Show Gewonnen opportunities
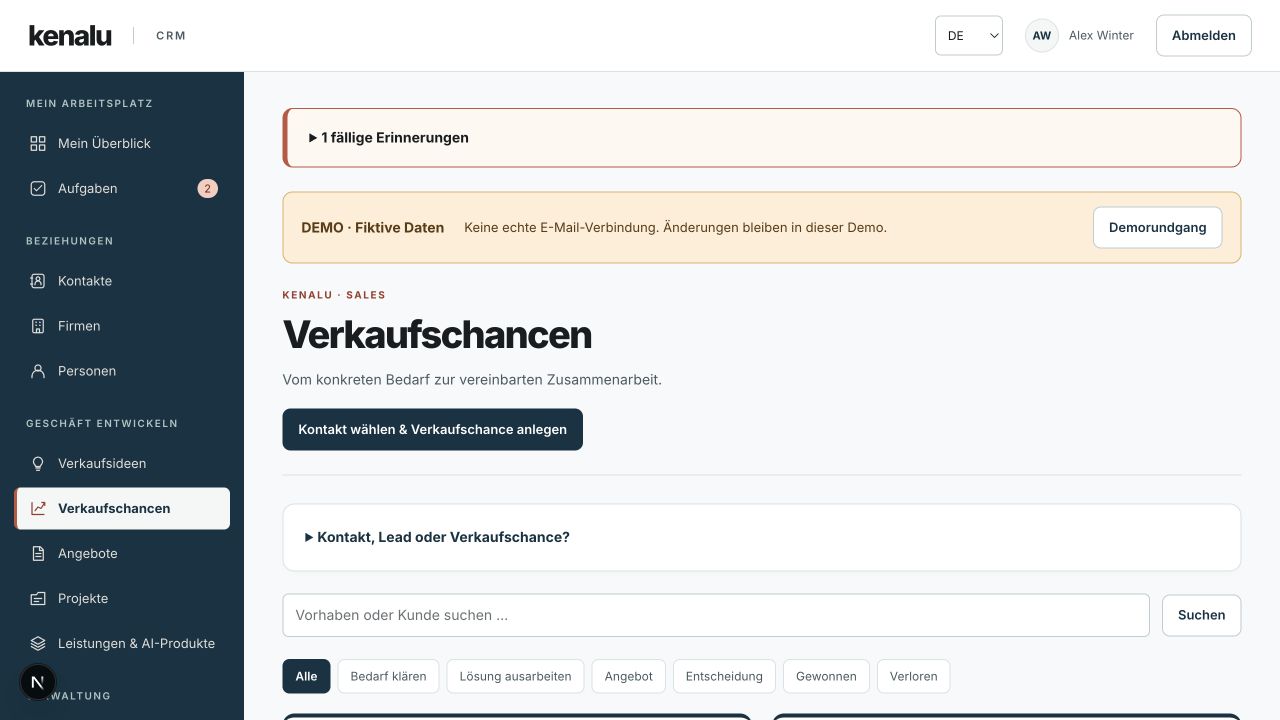Viewport: 1280px width, 720px height. tap(826, 676)
